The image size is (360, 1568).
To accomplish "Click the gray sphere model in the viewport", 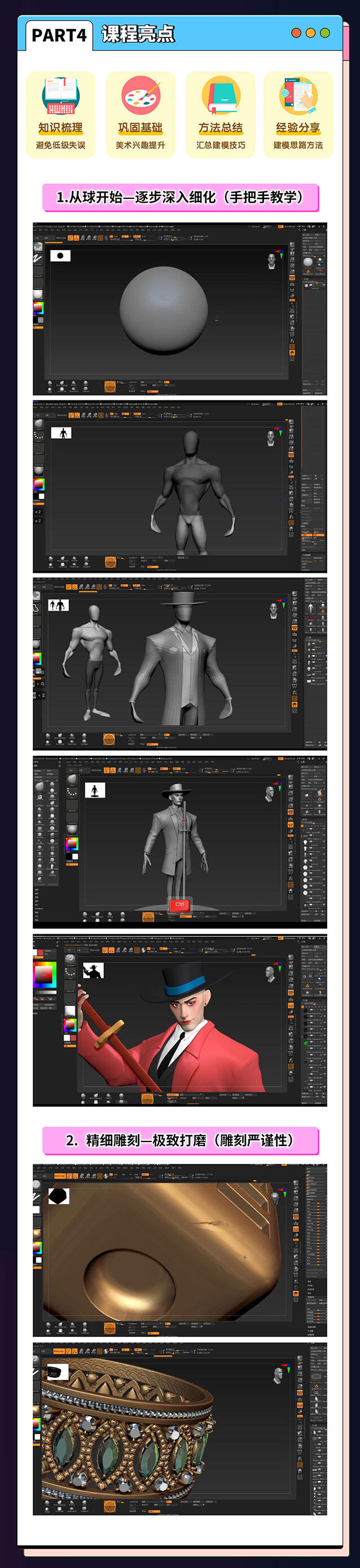I will [x=164, y=310].
